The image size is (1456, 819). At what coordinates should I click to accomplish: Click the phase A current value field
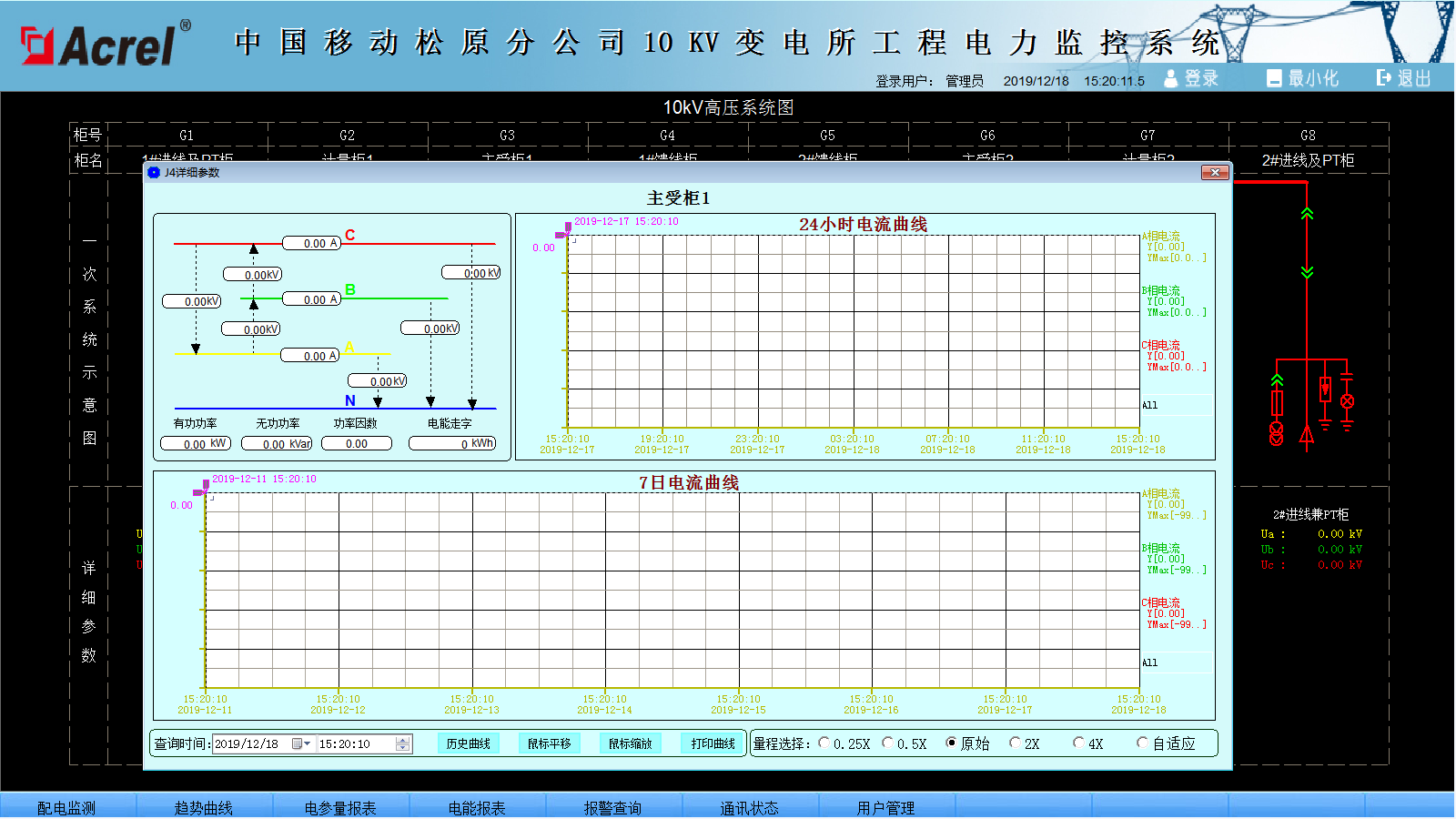click(x=310, y=356)
